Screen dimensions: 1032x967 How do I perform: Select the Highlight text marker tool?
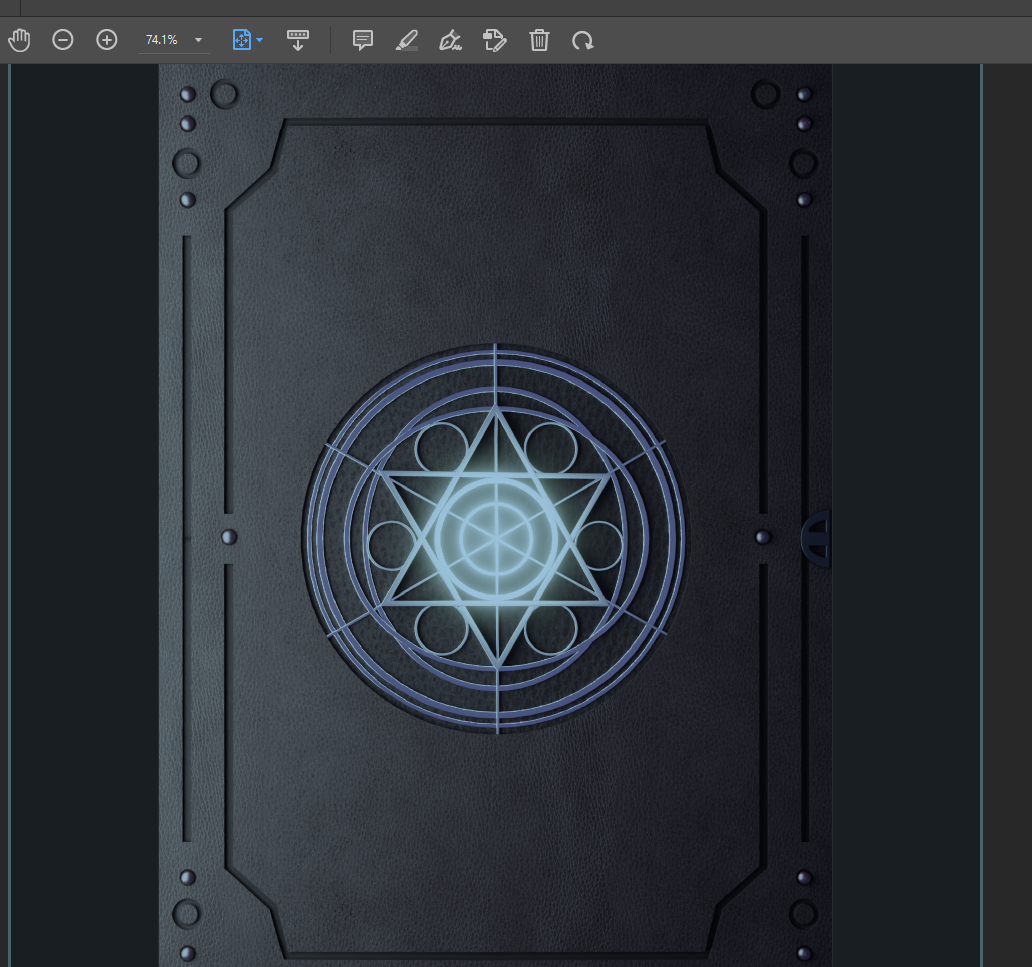(x=407, y=40)
